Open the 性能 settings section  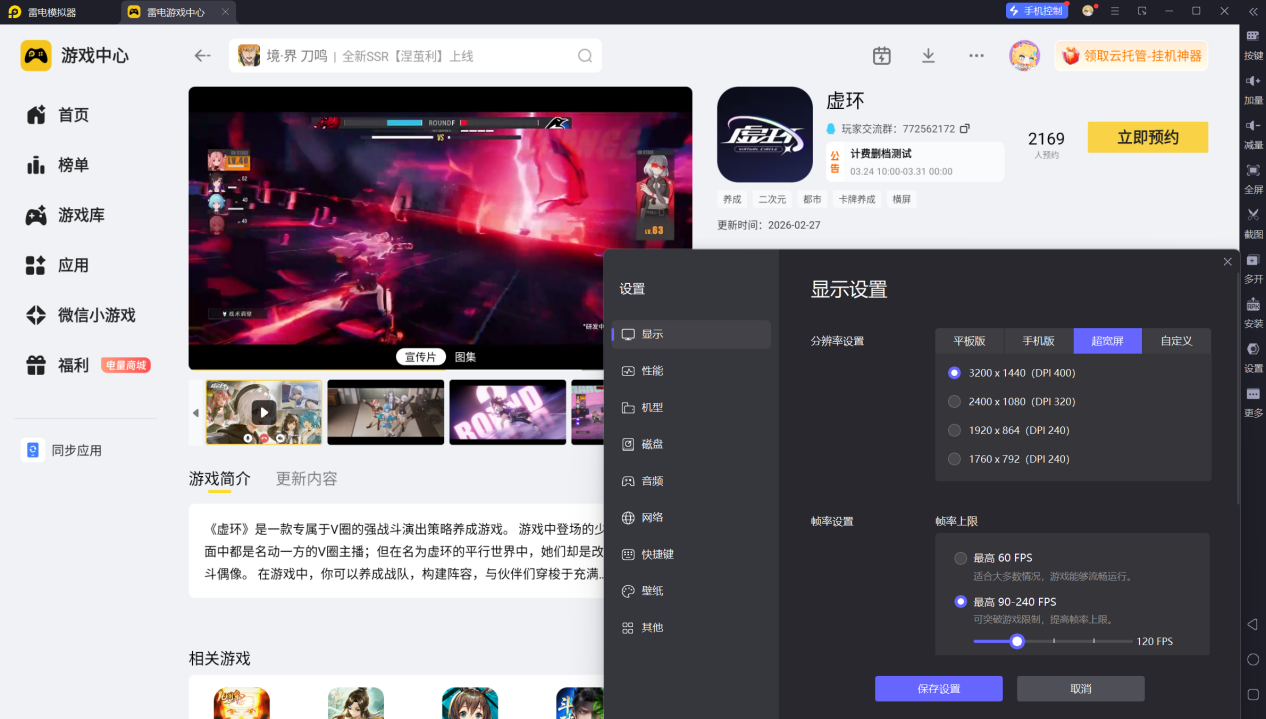[x=652, y=371]
